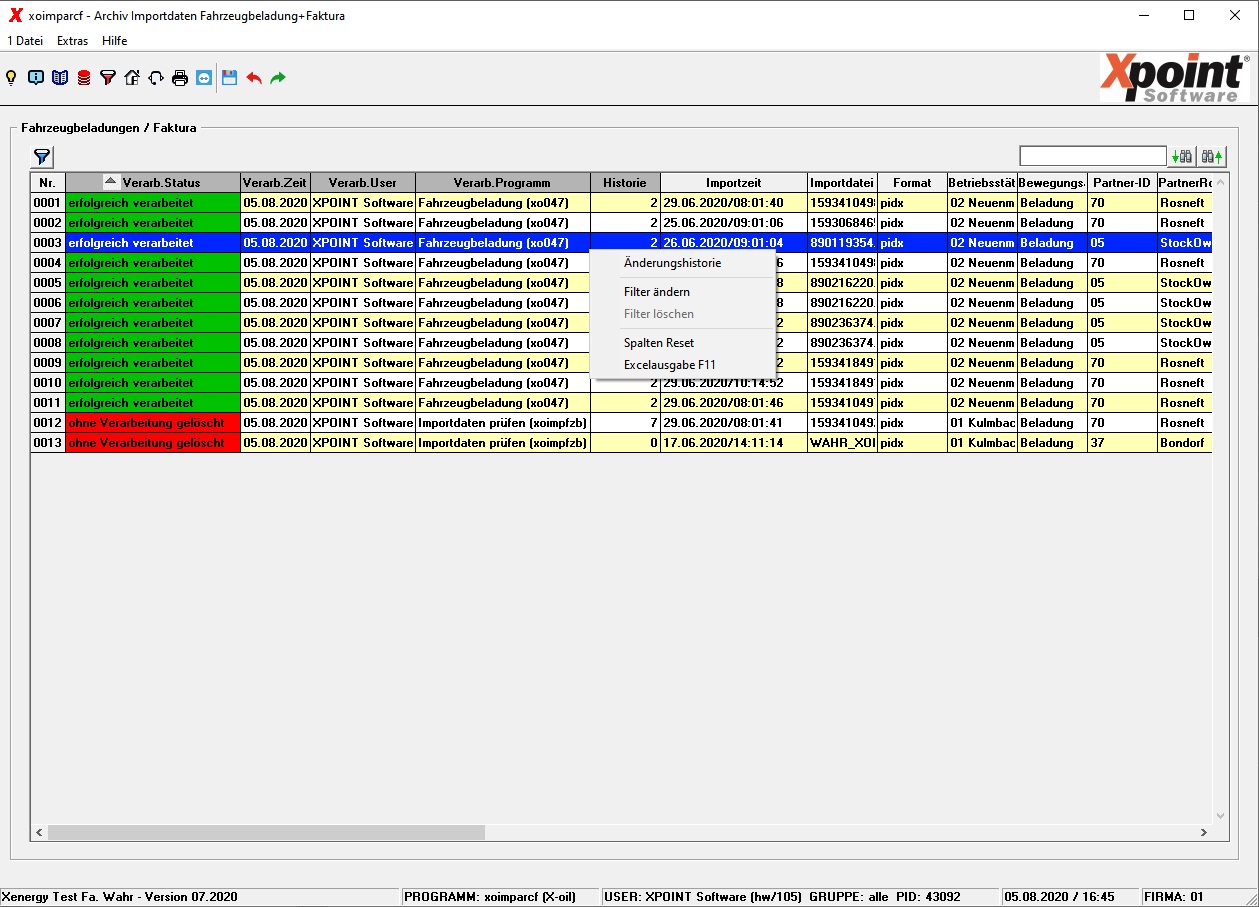Click import time '25.06.2020/09:01:06' in row 0002

click(x=734, y=223)
